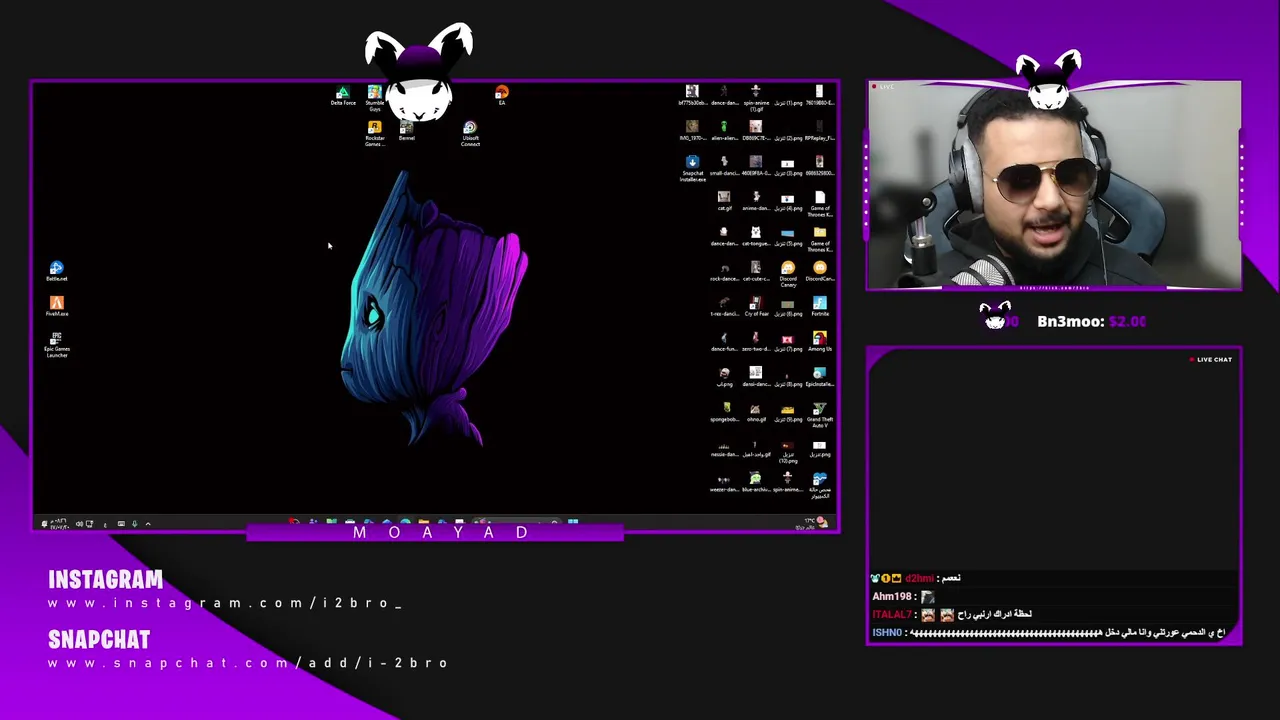Select the RPReplay_Final video file
The width and height of the screenshot is (1280, 720).
pos(820,130)
